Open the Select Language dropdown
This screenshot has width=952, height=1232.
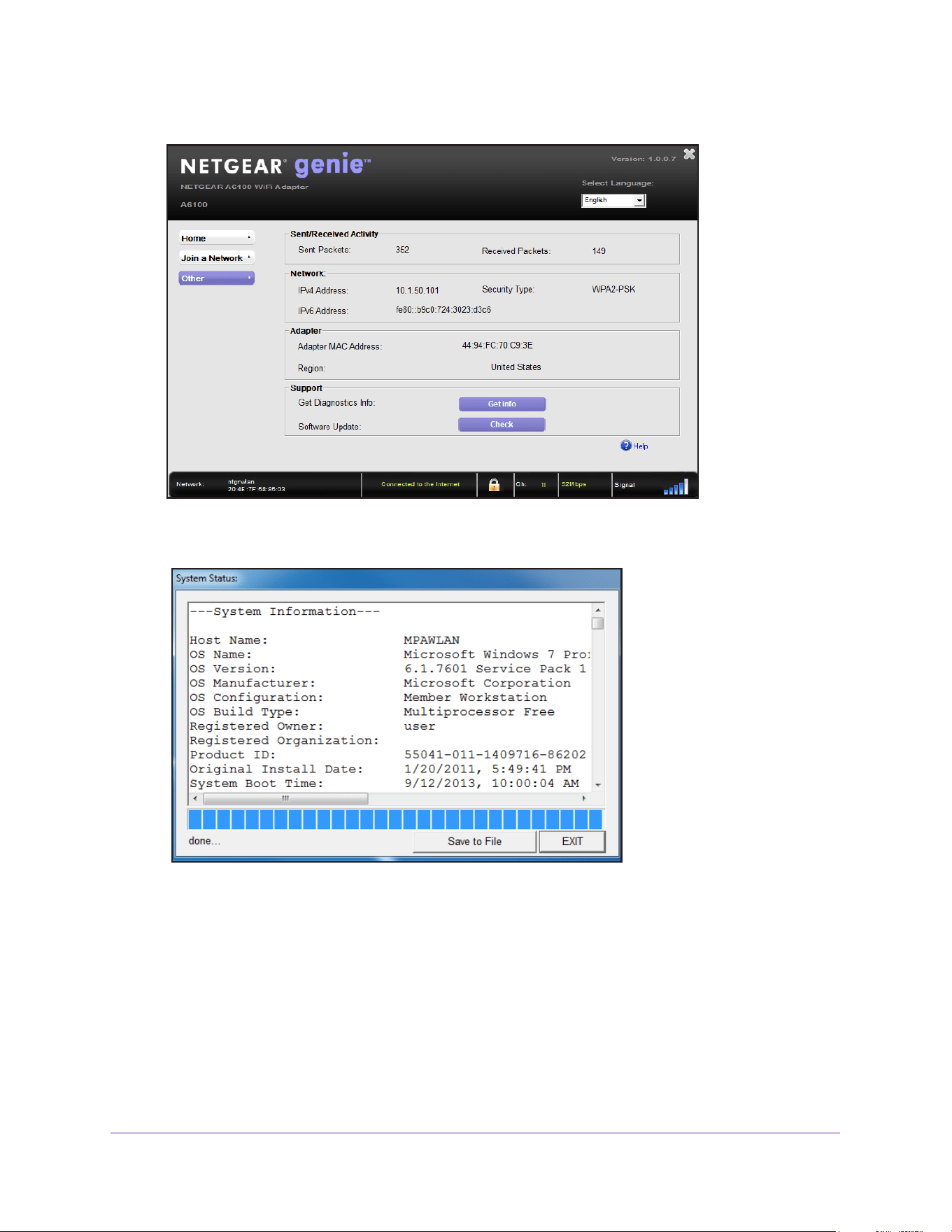coord(613,200)
